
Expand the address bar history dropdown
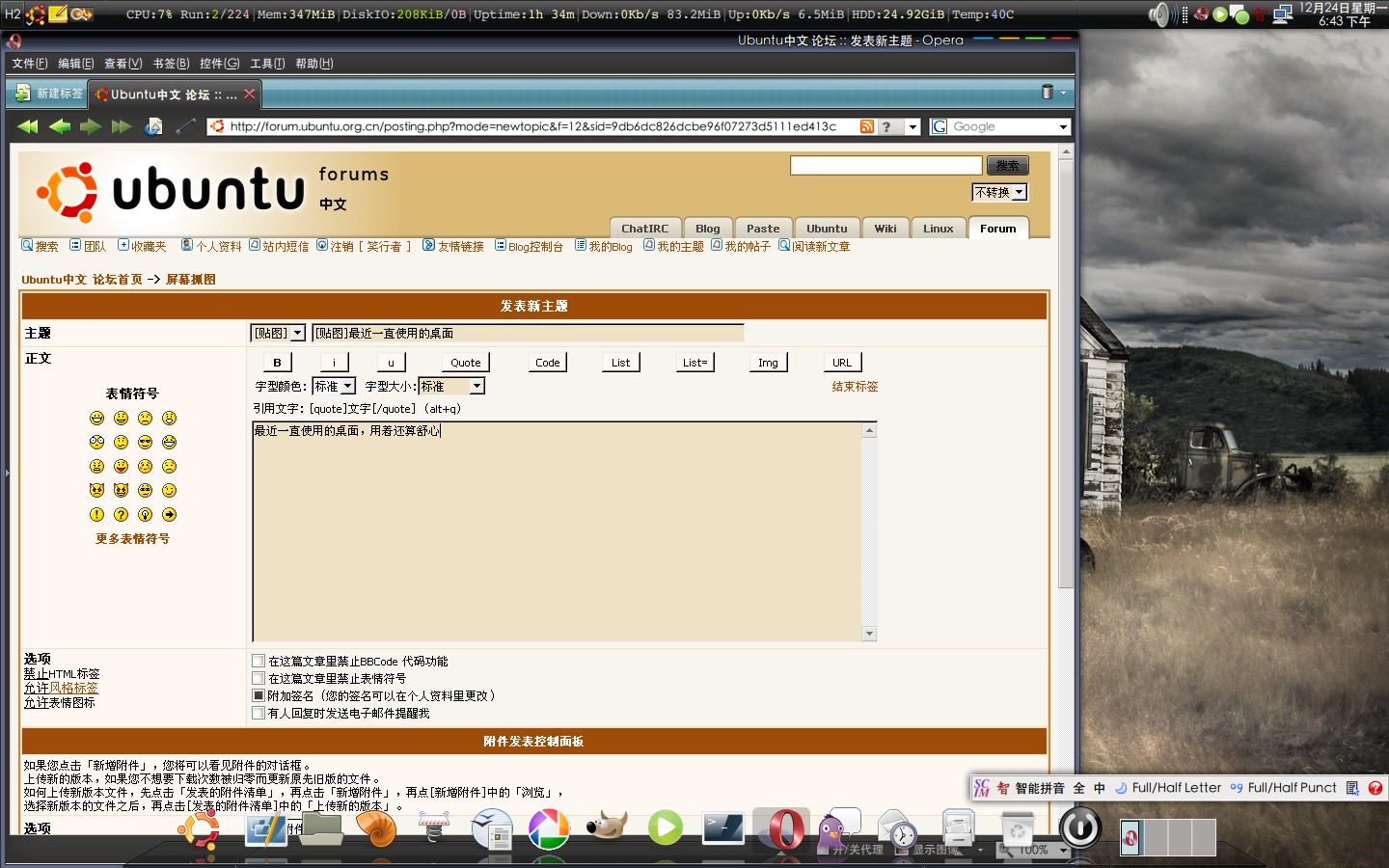tap(912, 126)
